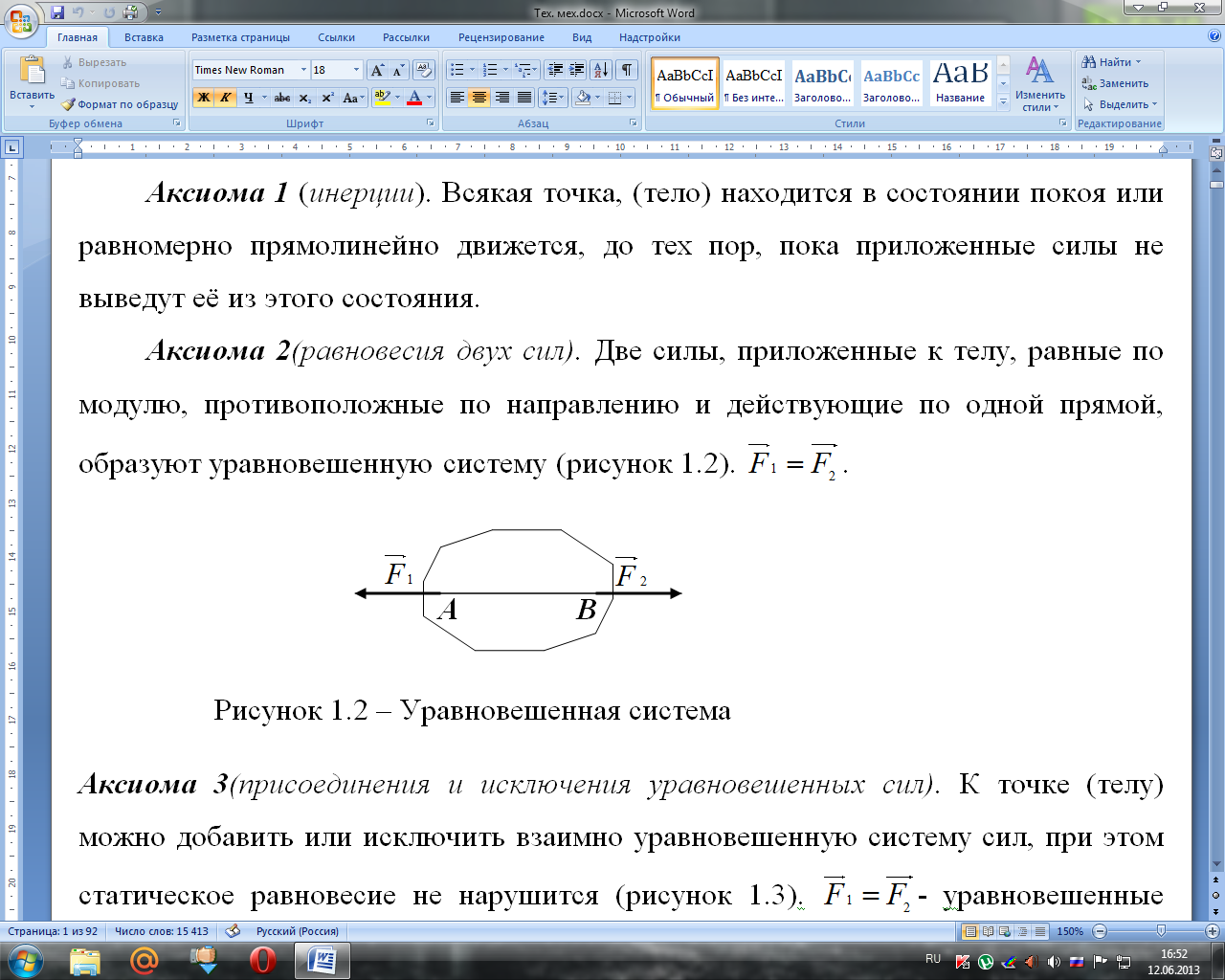Image resolution: width=1225 pixels, height=980 pixels.
Task: Toggle bold (Ж) formatting
Action: point(204,98)
